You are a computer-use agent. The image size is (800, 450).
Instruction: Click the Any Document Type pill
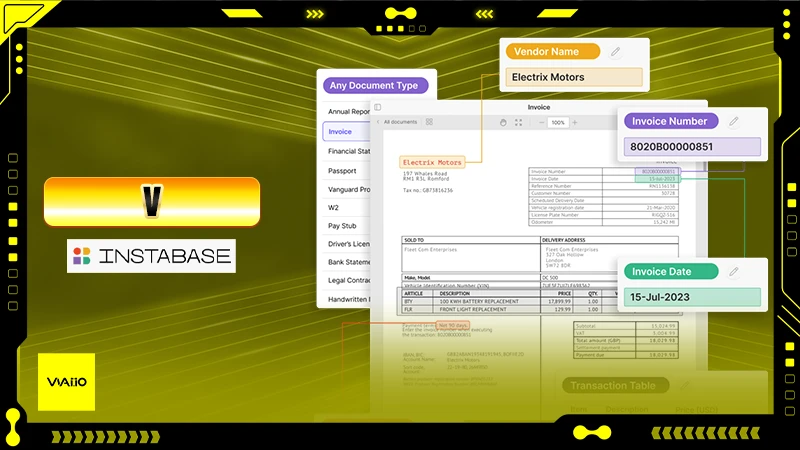pyautogui.click(x=375, y=86)
